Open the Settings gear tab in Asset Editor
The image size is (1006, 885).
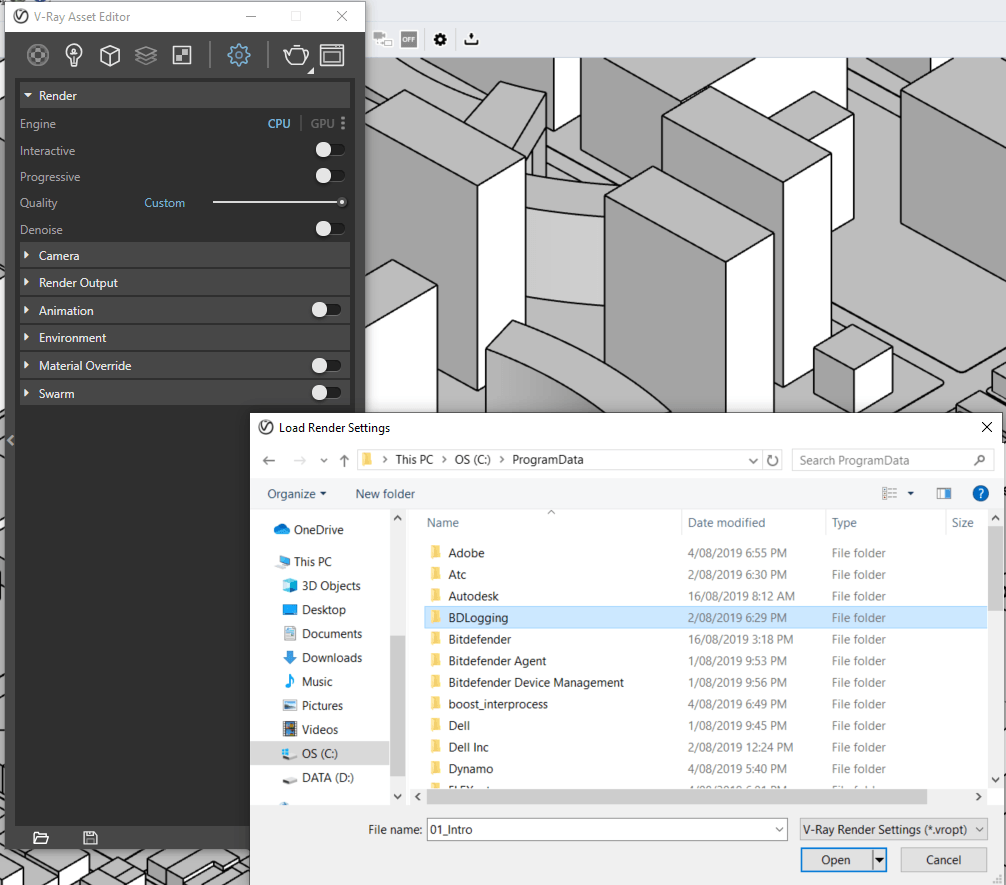pos(239,55)
